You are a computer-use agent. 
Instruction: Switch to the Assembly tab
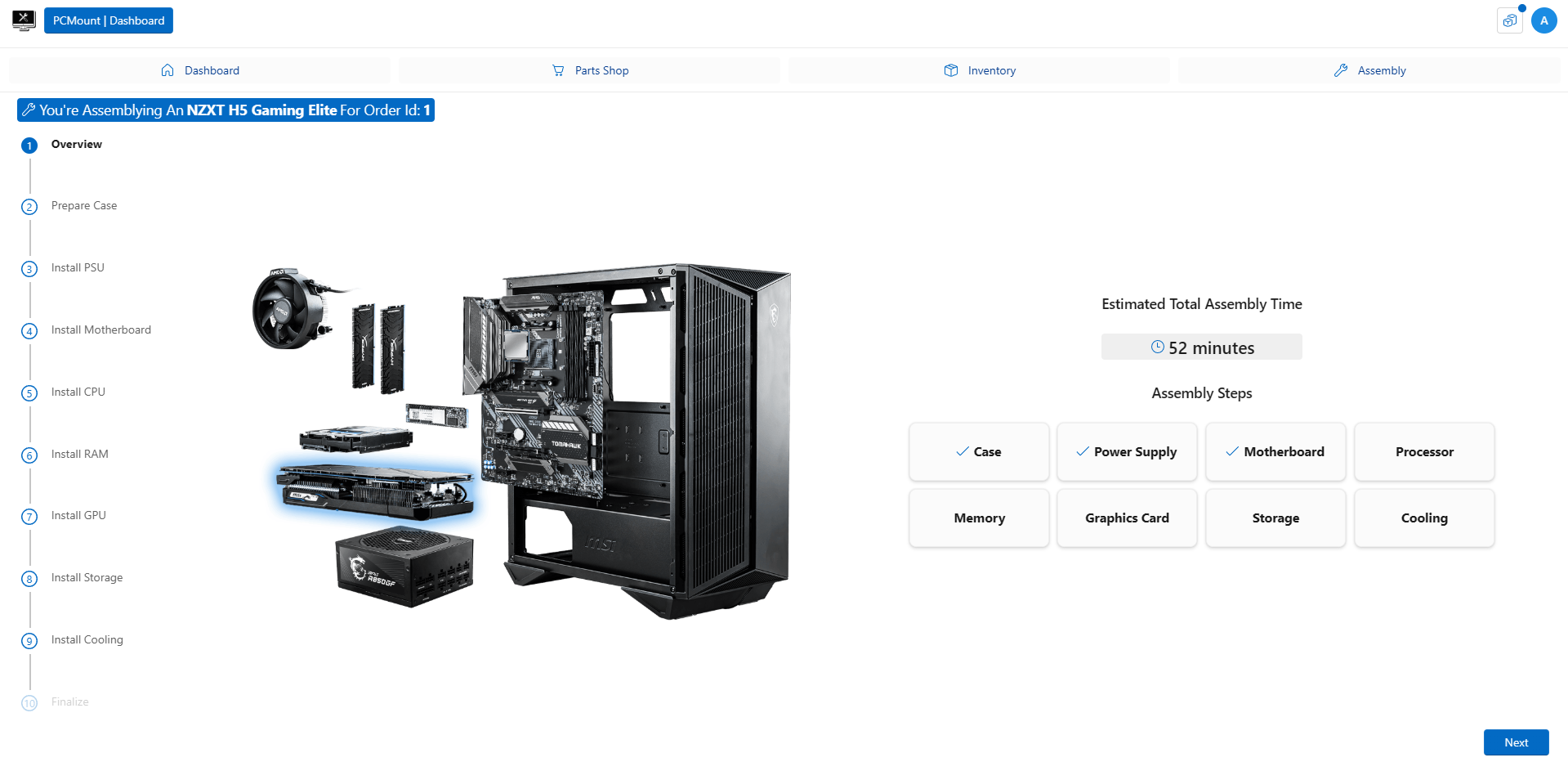pos(1369,70)
